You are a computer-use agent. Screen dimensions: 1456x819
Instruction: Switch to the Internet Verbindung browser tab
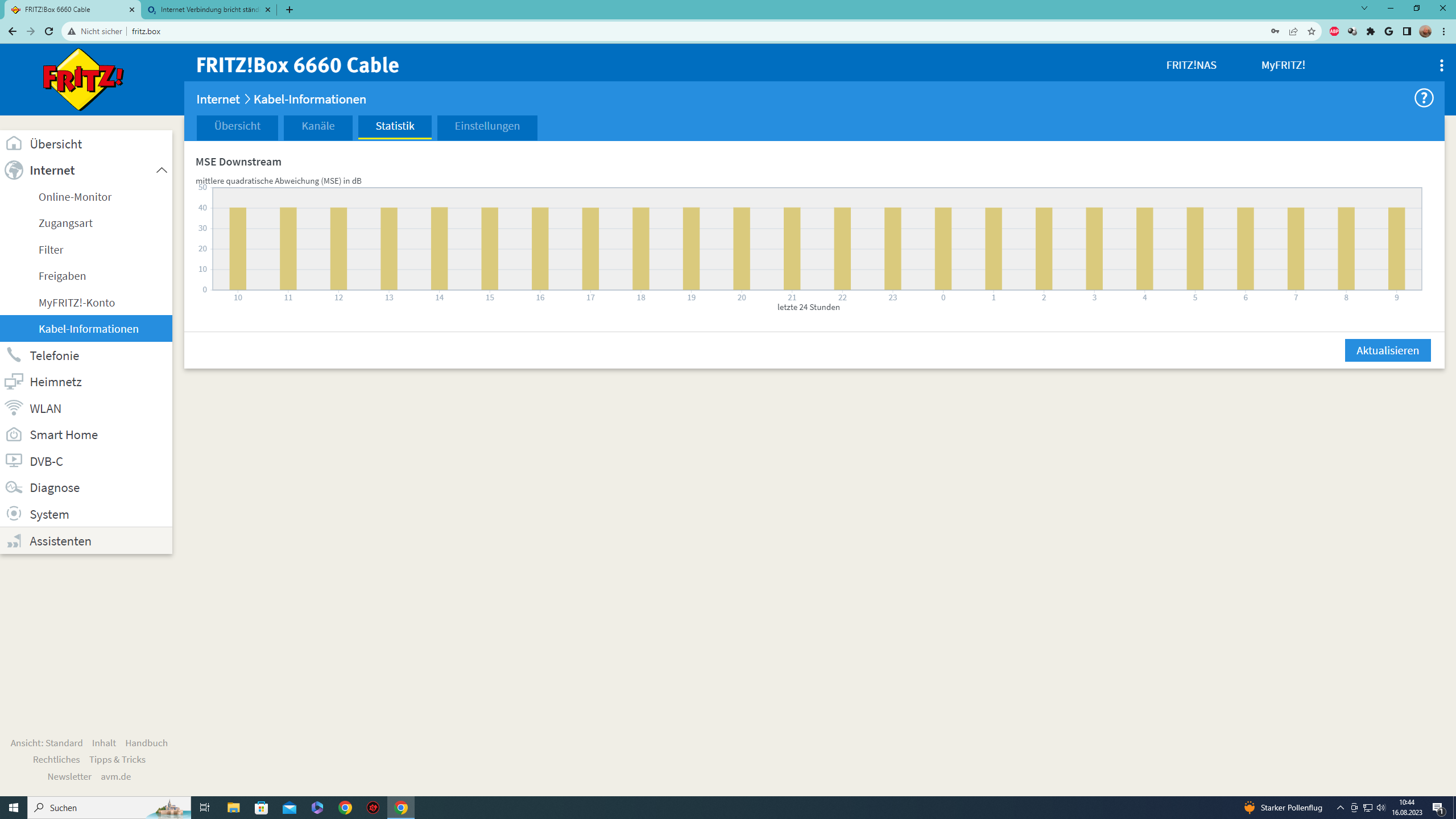(x=209, y=10)
